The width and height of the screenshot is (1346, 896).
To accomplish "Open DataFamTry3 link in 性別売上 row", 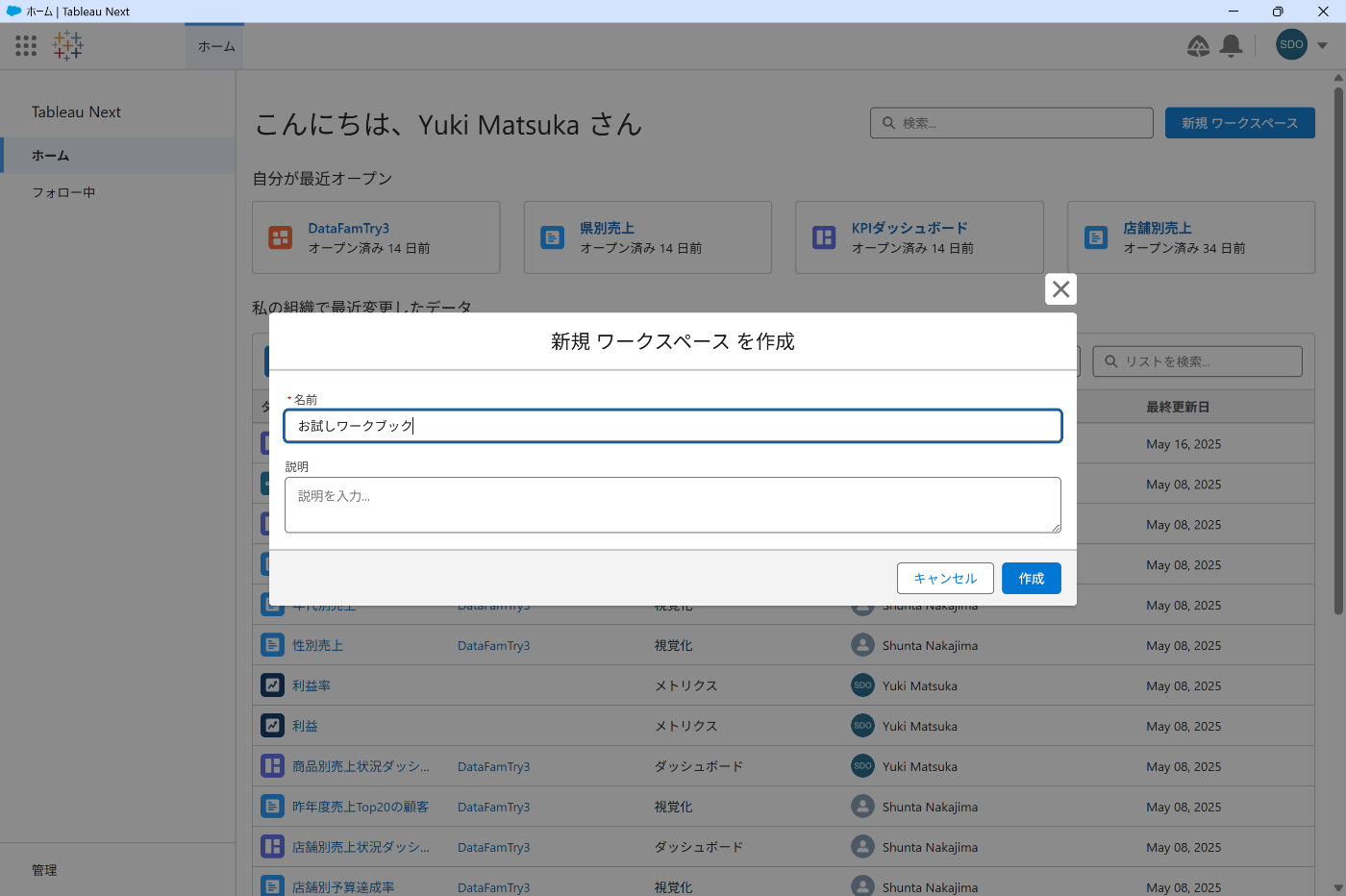I will [x=493, y=646].
